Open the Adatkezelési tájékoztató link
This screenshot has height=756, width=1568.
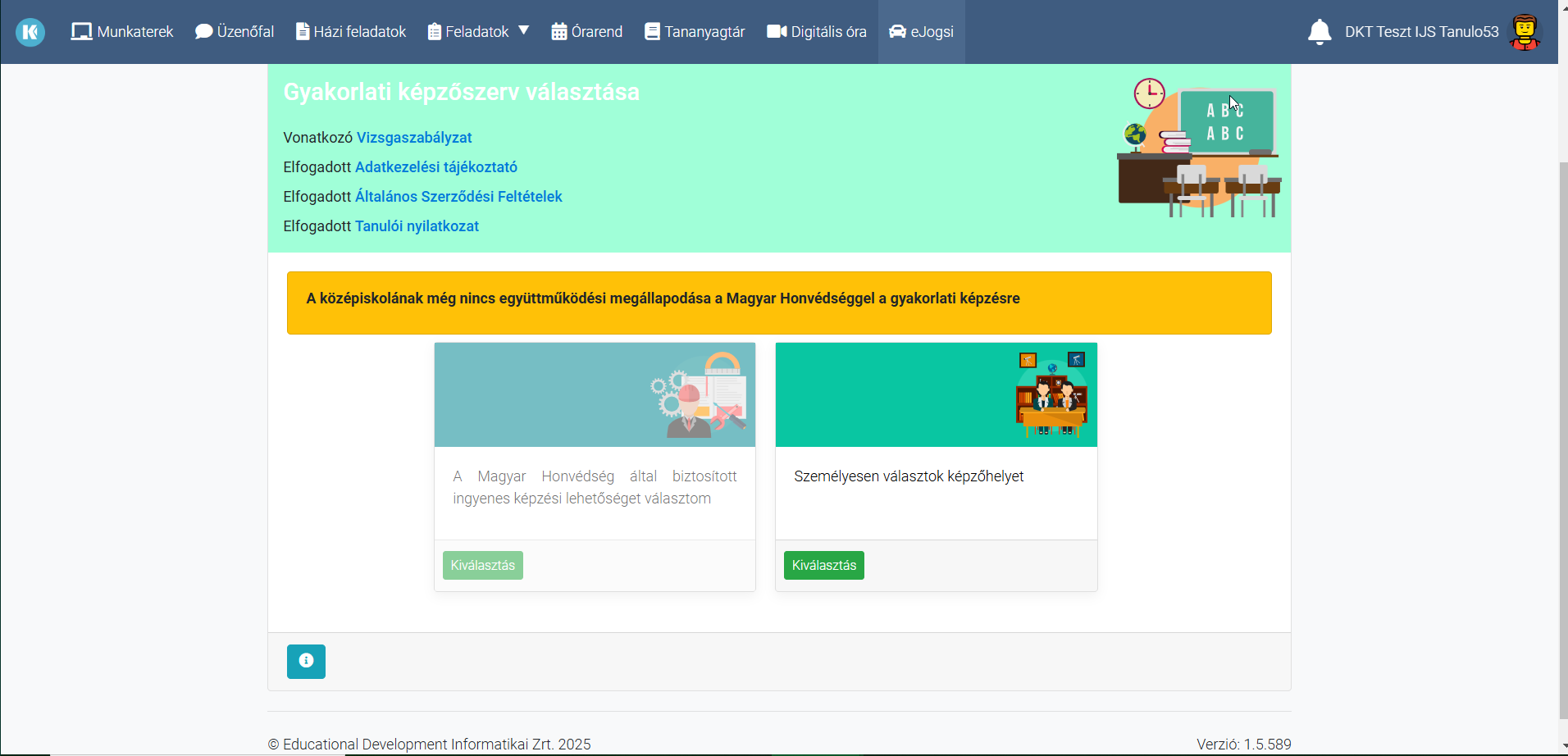tap(436, 167)
